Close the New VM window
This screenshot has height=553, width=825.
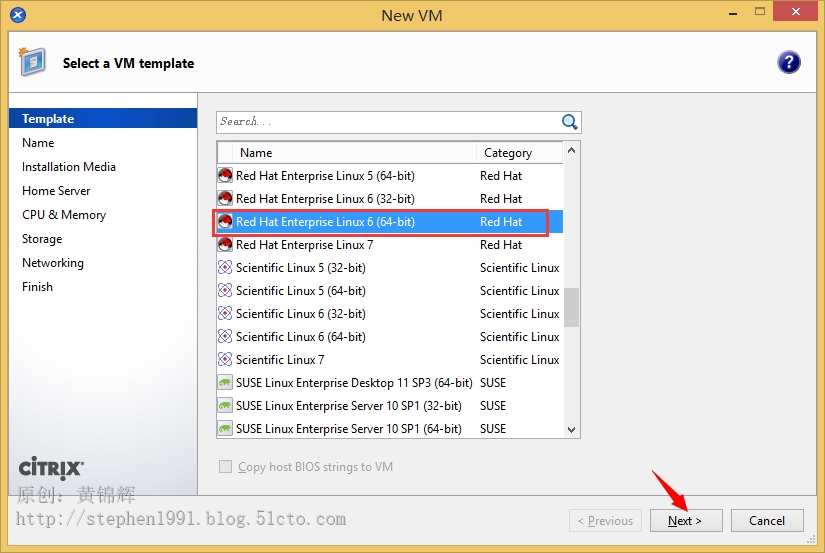(796, 12)
